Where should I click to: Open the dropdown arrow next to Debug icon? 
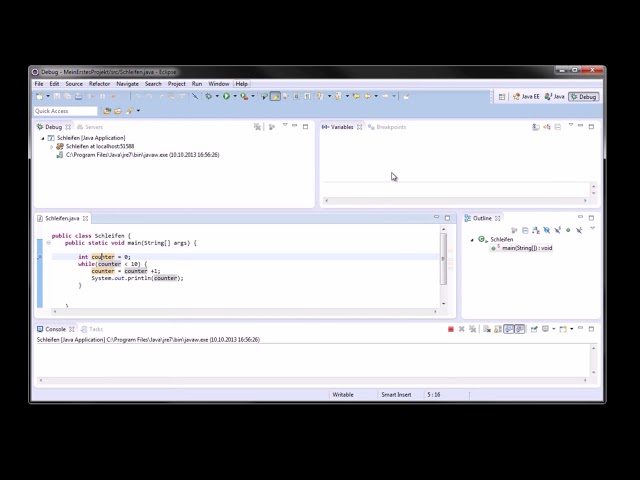[x=217, y=96]
